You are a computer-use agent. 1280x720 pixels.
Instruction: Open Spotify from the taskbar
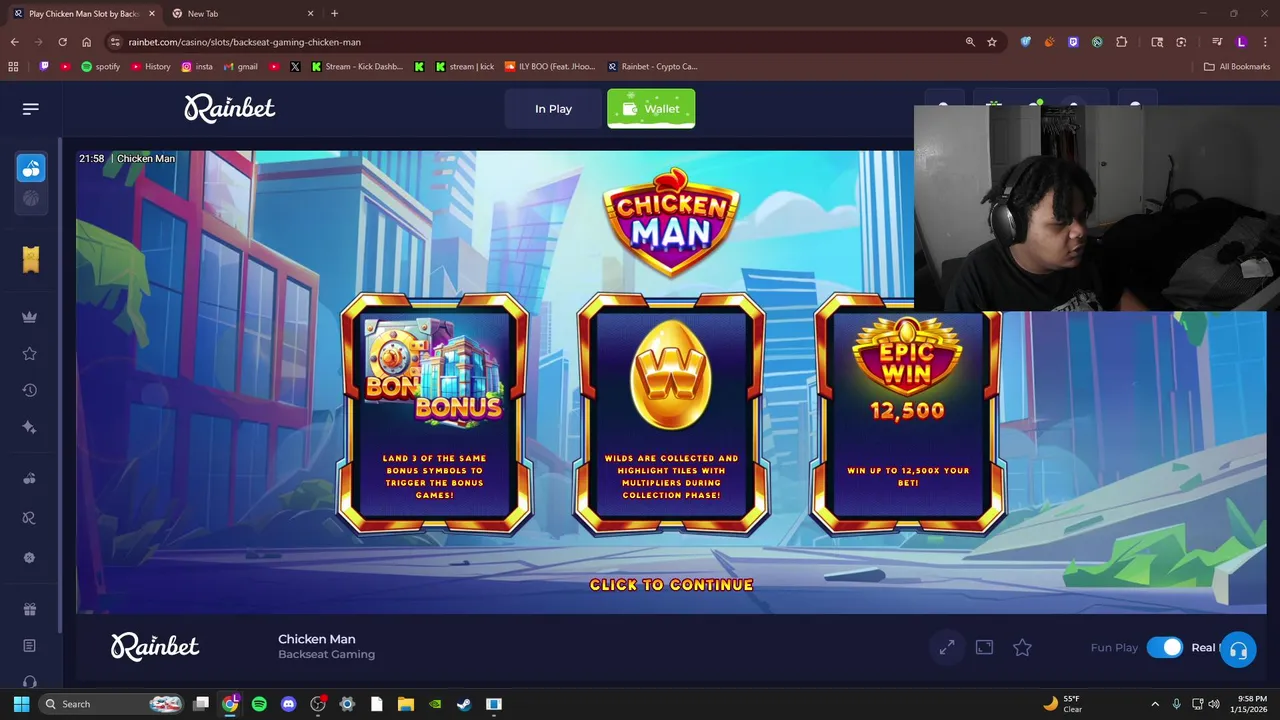(x=259, y=704)
